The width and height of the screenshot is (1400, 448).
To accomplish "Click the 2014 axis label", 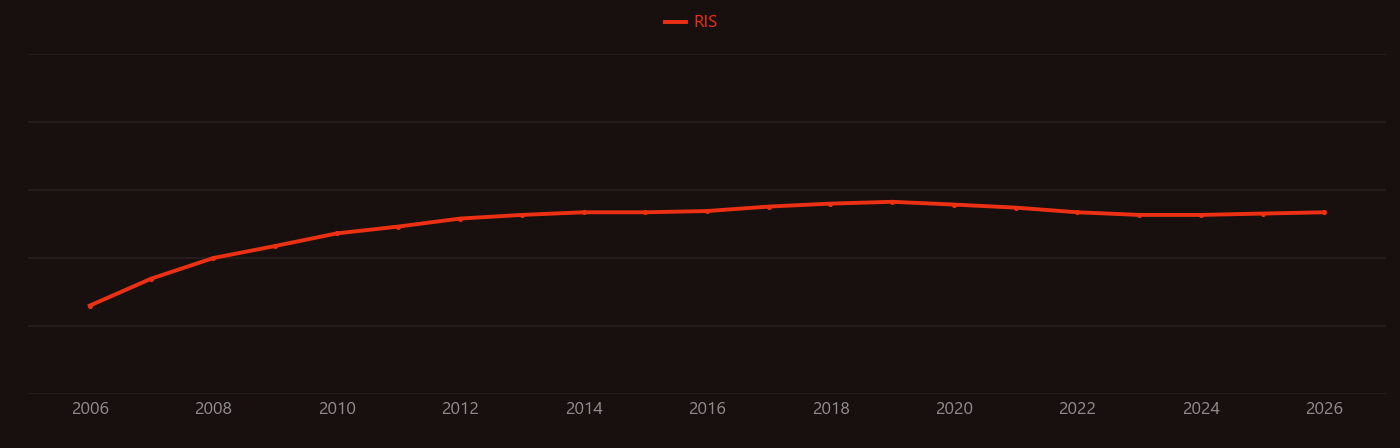I will pos(584,409).
